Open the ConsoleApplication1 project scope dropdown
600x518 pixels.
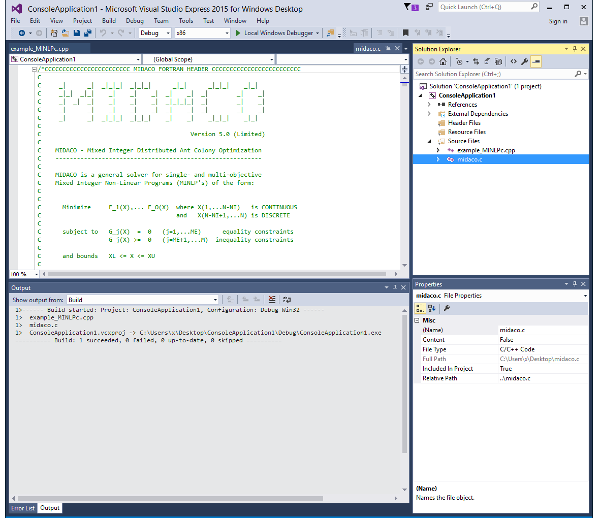(x=75, y=60)
